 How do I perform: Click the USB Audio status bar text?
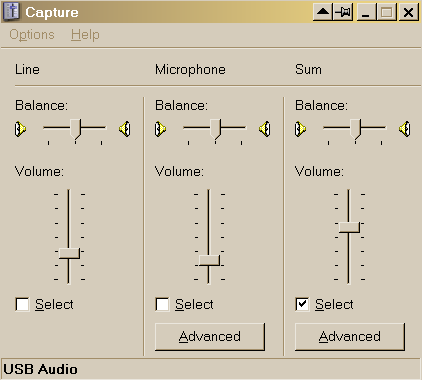[41, 369]
